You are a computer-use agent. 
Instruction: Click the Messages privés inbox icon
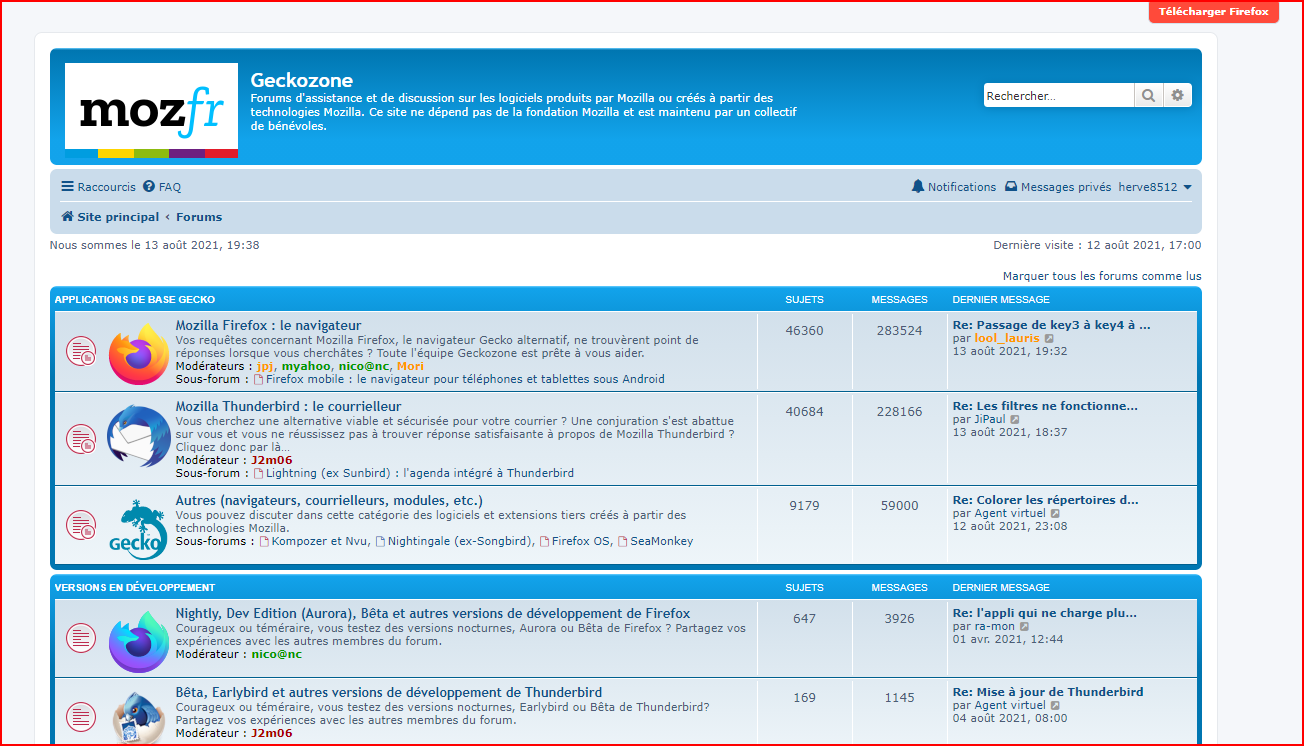coord(1011,187)
